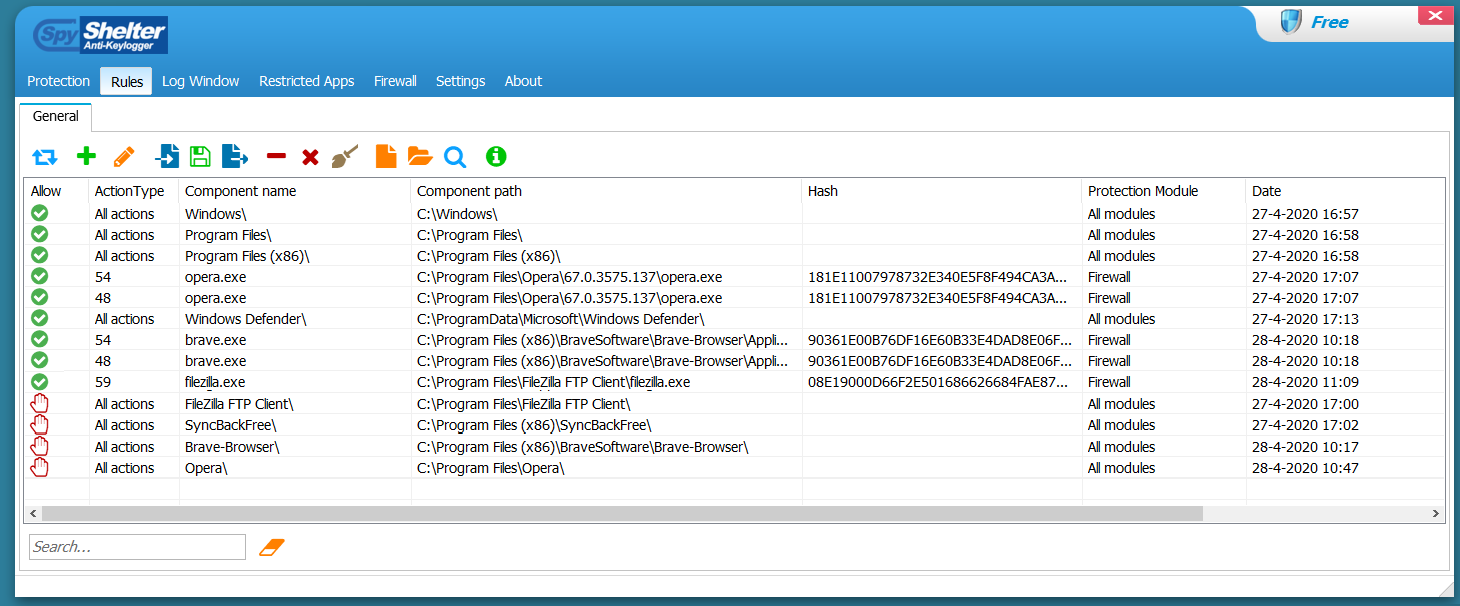1460x606 pixels.
Task: Click the horizontal scrollbar thumb
Action: [622, 513]
